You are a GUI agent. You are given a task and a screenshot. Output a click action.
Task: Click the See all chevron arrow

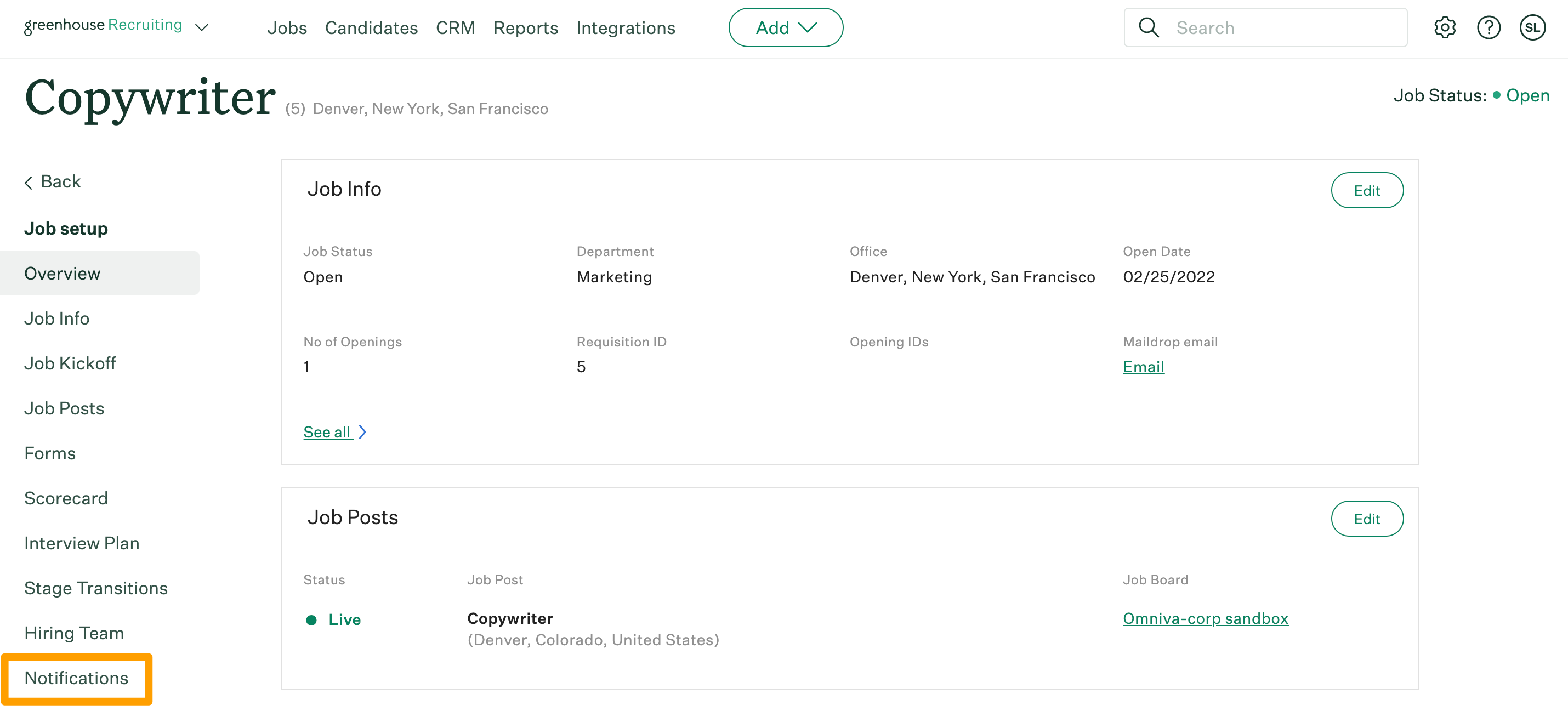pyautogui.click(x=363, y=432)
